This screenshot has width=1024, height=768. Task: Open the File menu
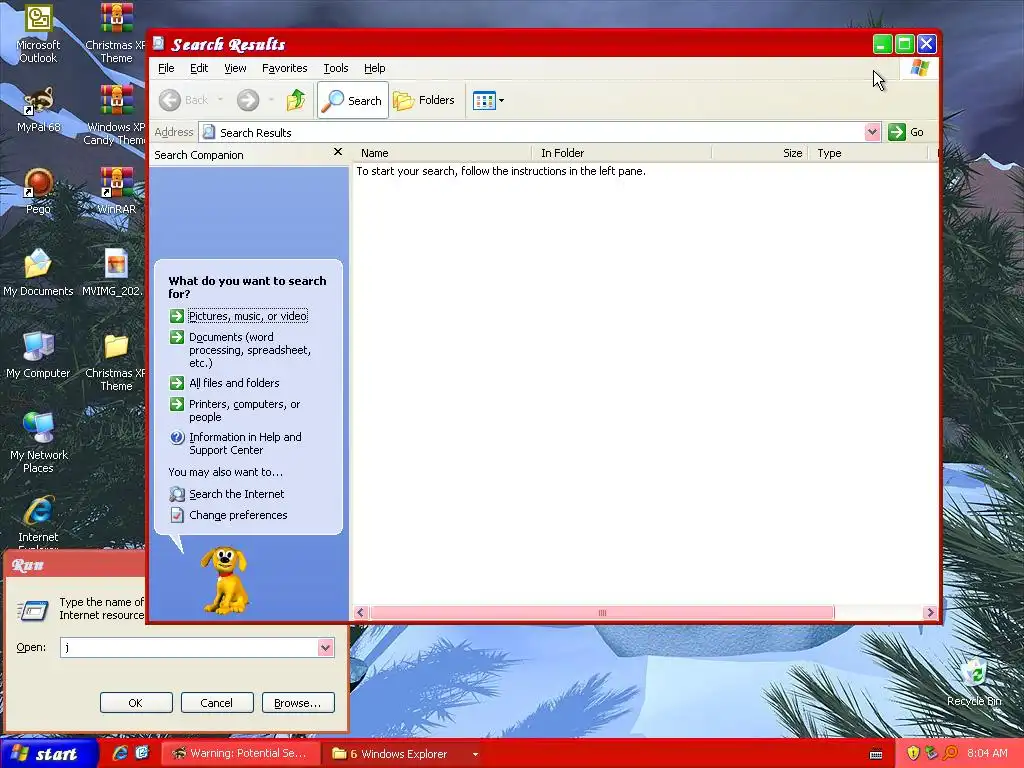[x=166, y=68]
